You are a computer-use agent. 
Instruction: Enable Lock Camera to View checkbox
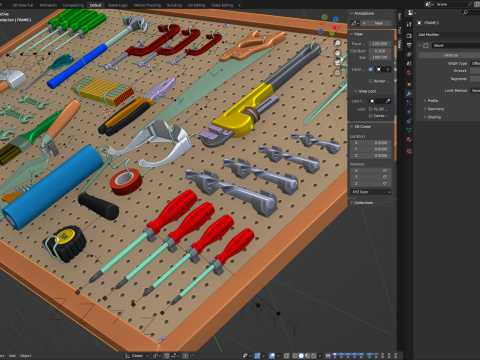(370, 116)
